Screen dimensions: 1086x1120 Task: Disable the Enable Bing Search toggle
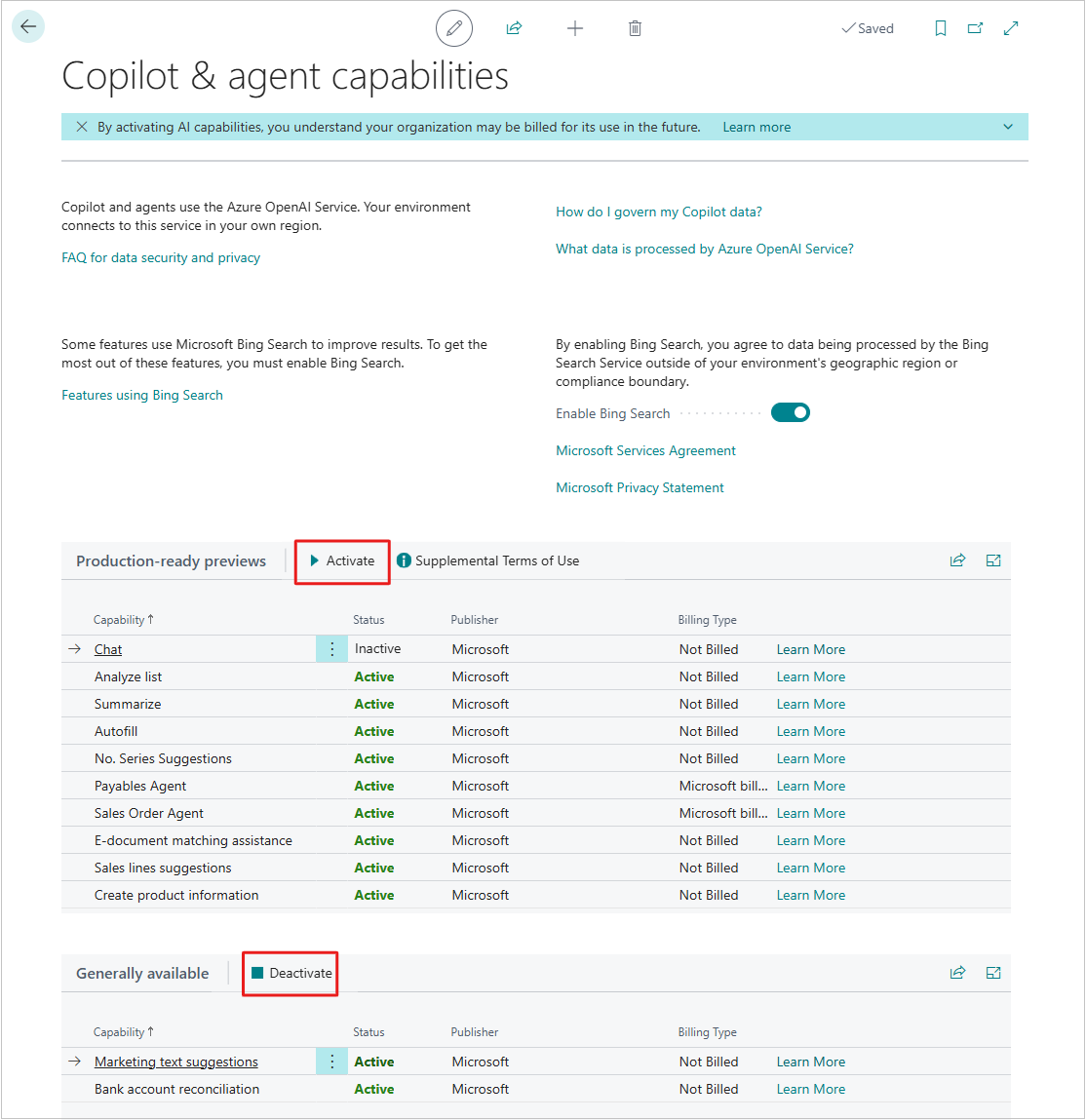[x=790, y=411]
